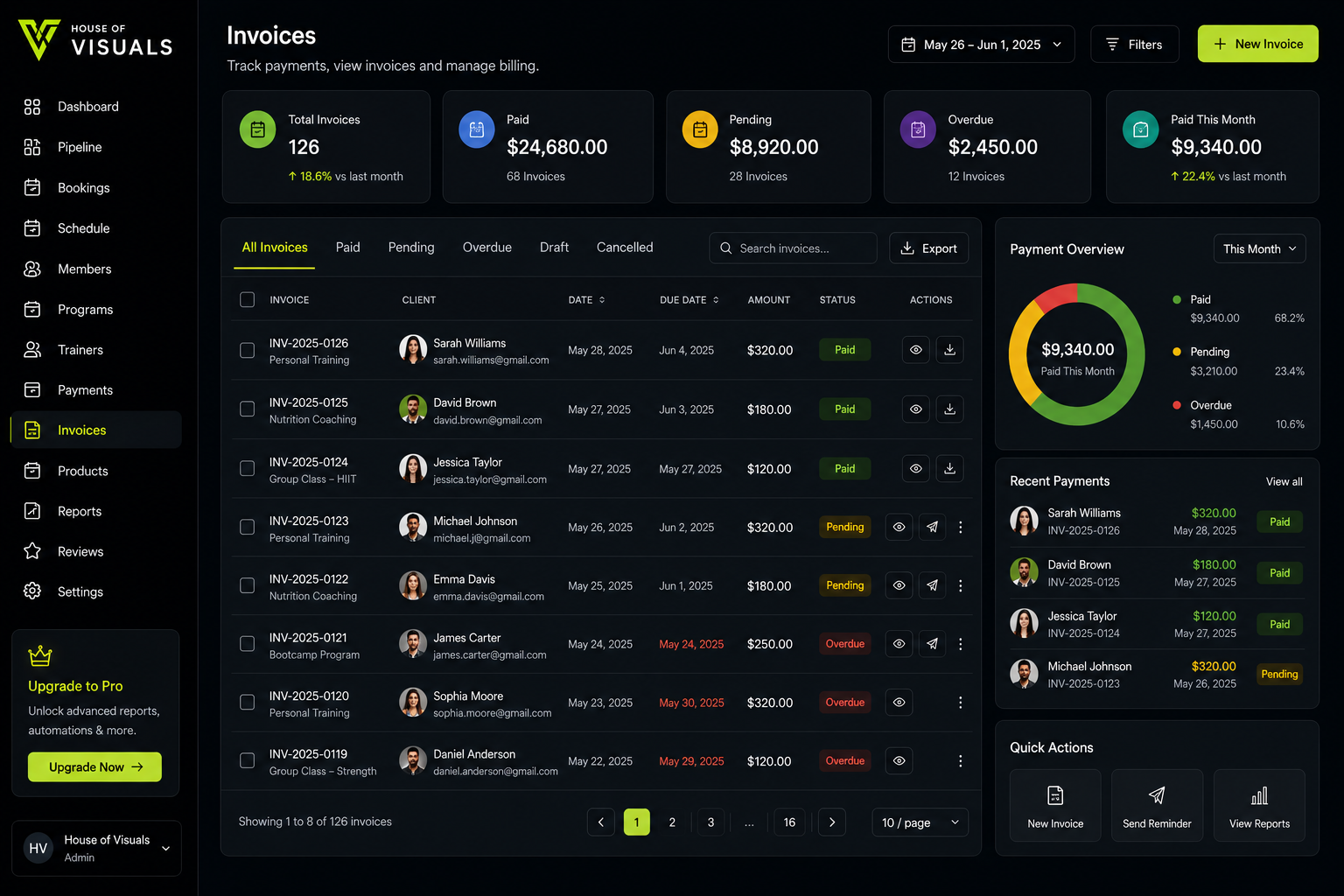Open more options for INV-2025-0119
This screenshot has height=896, width=1344.
tap(961, 761)
